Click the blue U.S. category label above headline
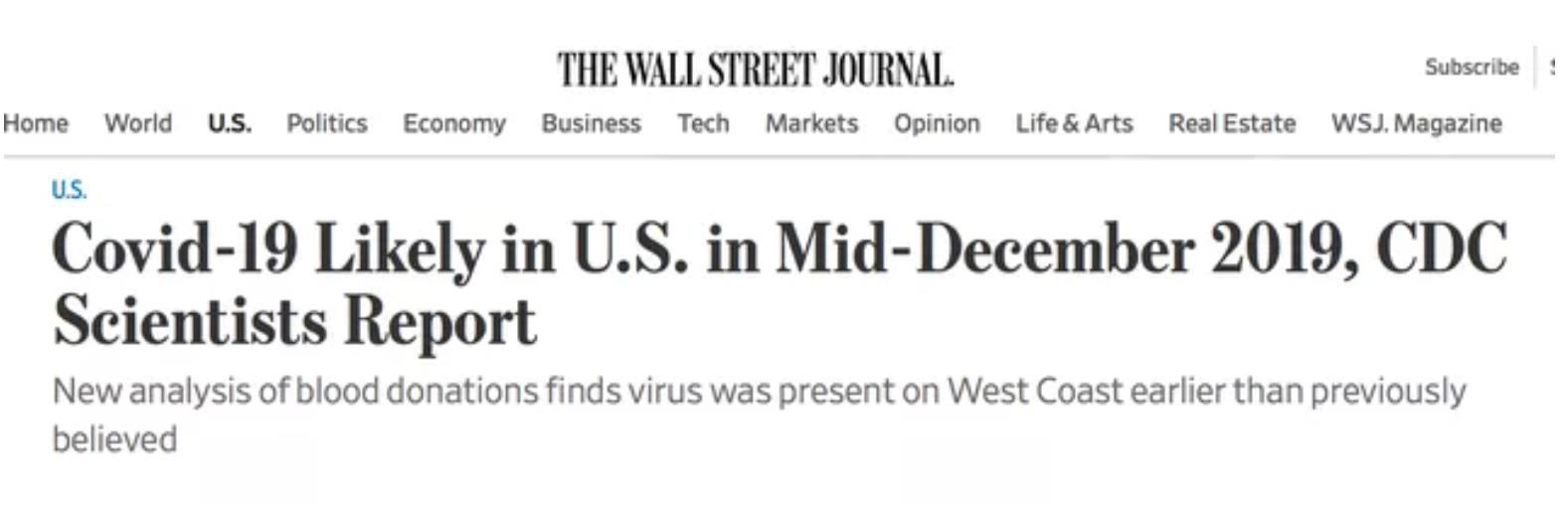The image size is (1568, 506). click(x=69, y=190)
